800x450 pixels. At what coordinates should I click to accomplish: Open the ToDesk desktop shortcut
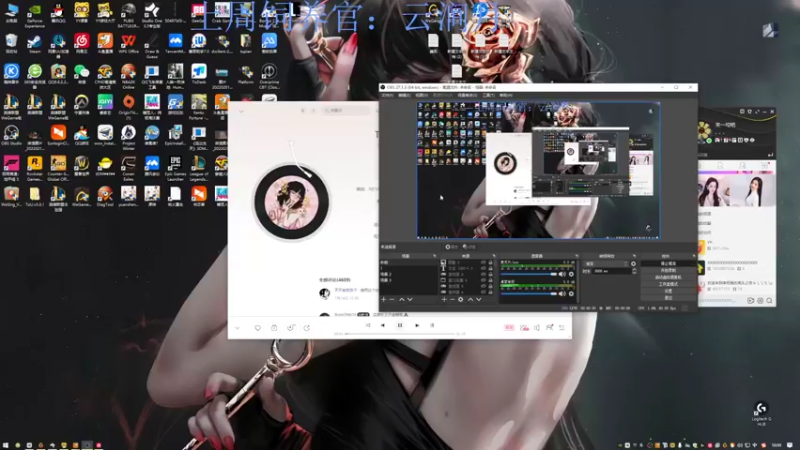pyautogui.click(x=199, y=74)
